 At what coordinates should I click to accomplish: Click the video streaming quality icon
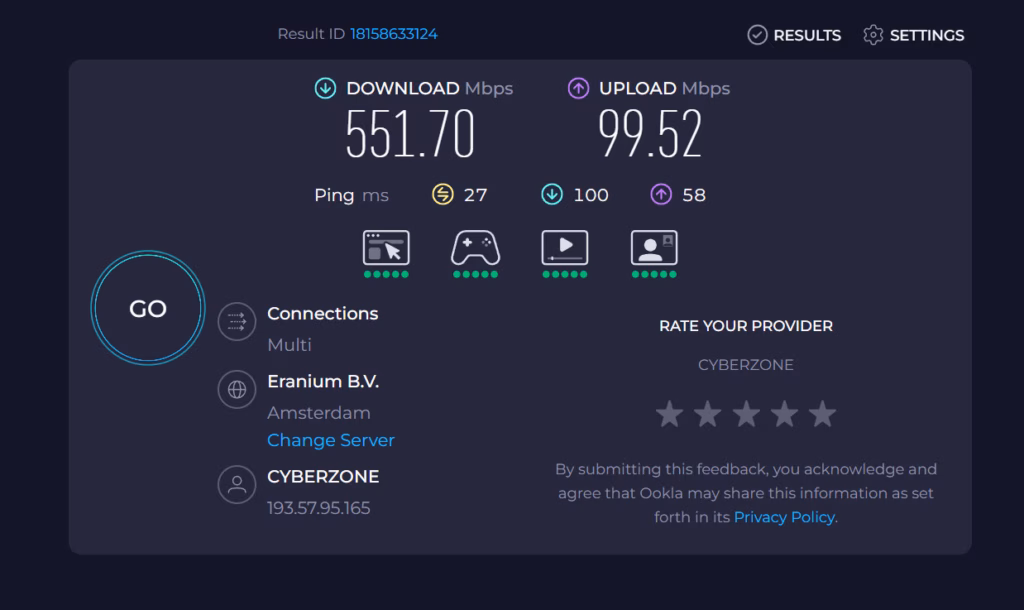pyautogui.click(x=564, y=248)
